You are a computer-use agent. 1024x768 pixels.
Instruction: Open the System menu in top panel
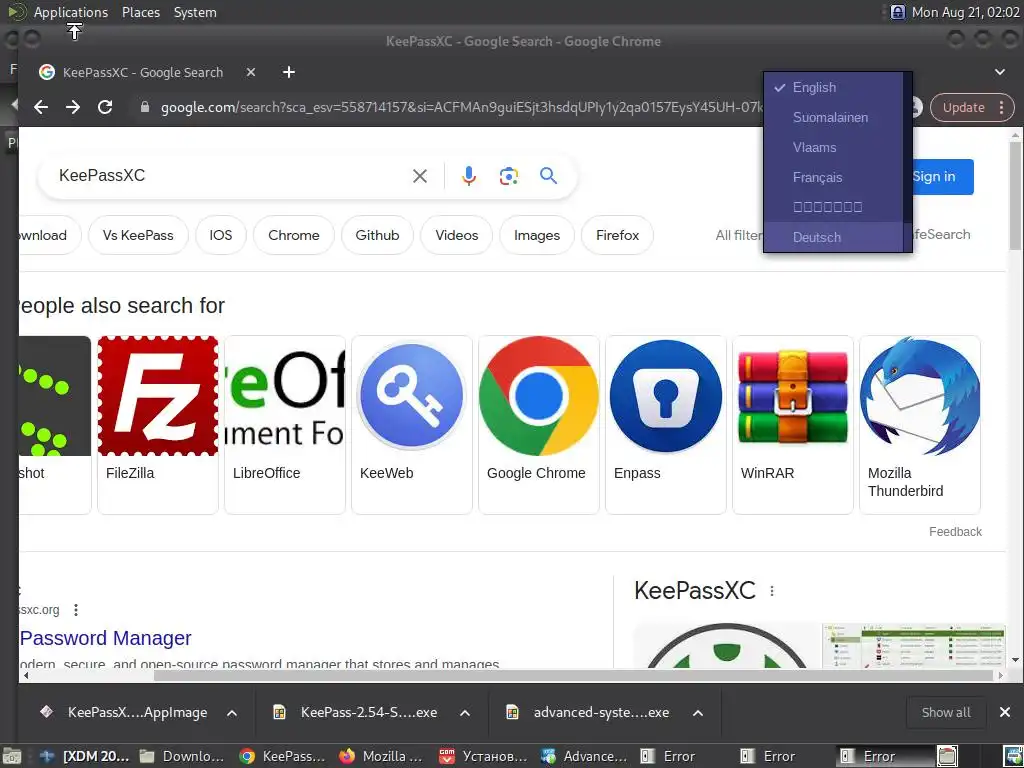[195, 12]
